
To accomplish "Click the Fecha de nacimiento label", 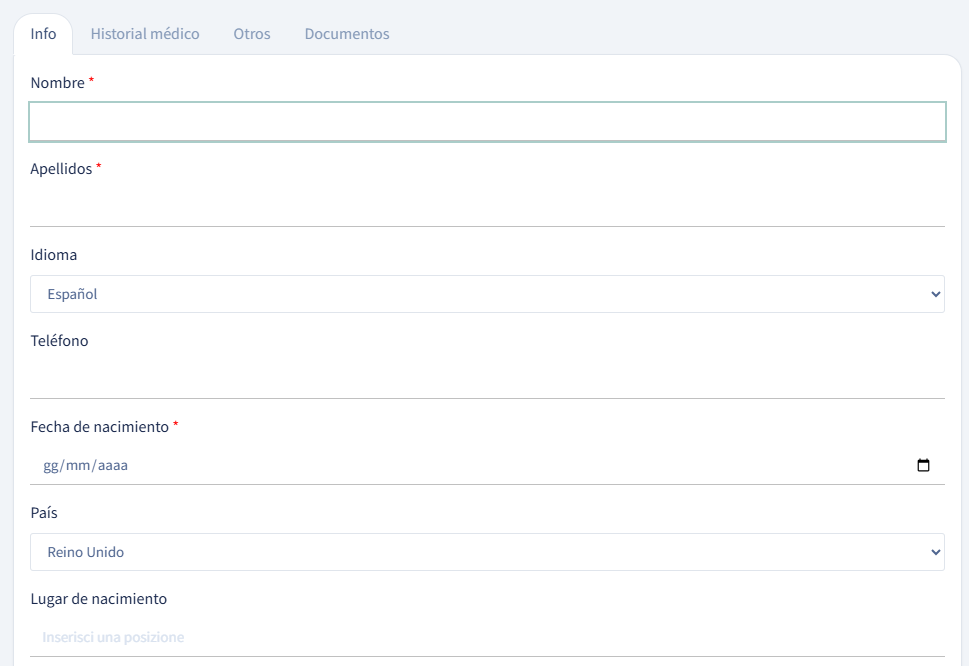I will 99,427.
